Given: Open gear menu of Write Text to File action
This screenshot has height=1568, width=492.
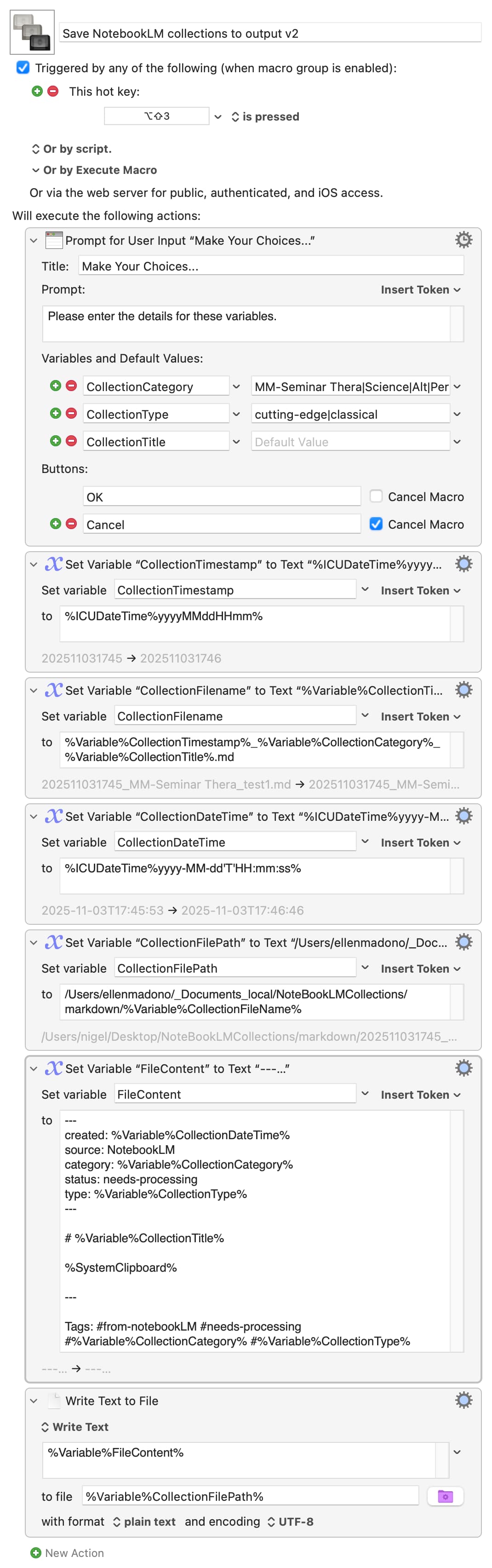Looking at the screenshot, I should point(463,1400).
